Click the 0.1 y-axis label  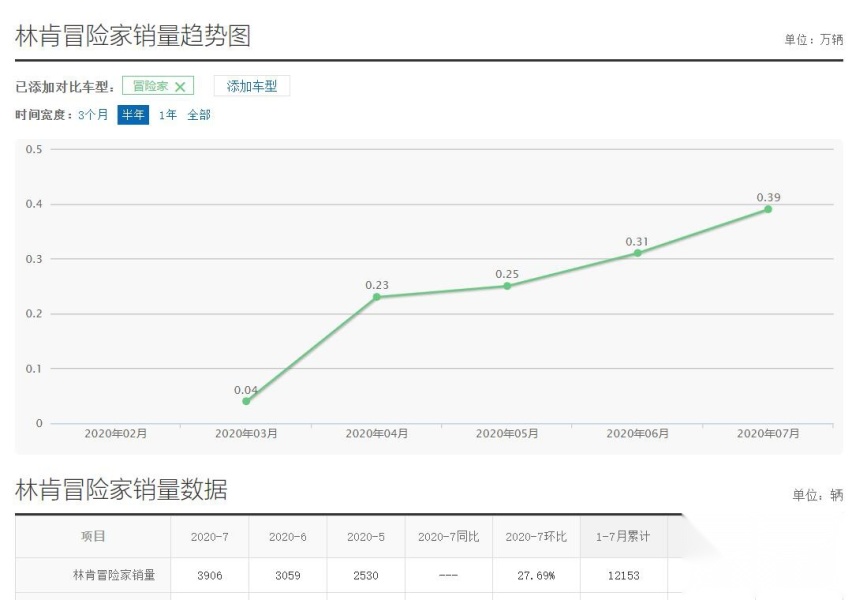pos(34,368)
